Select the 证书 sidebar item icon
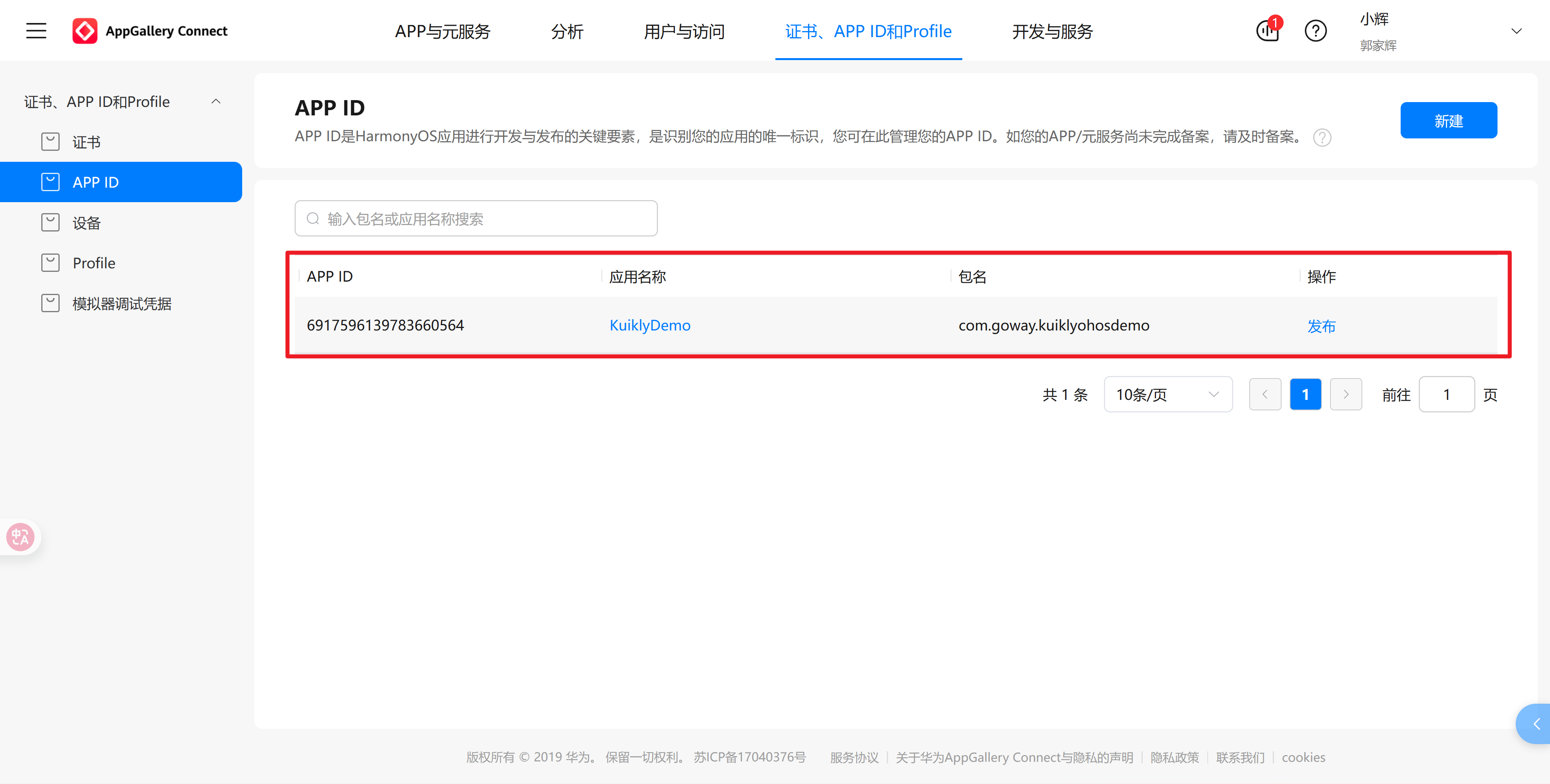 (x=50, y=141)
